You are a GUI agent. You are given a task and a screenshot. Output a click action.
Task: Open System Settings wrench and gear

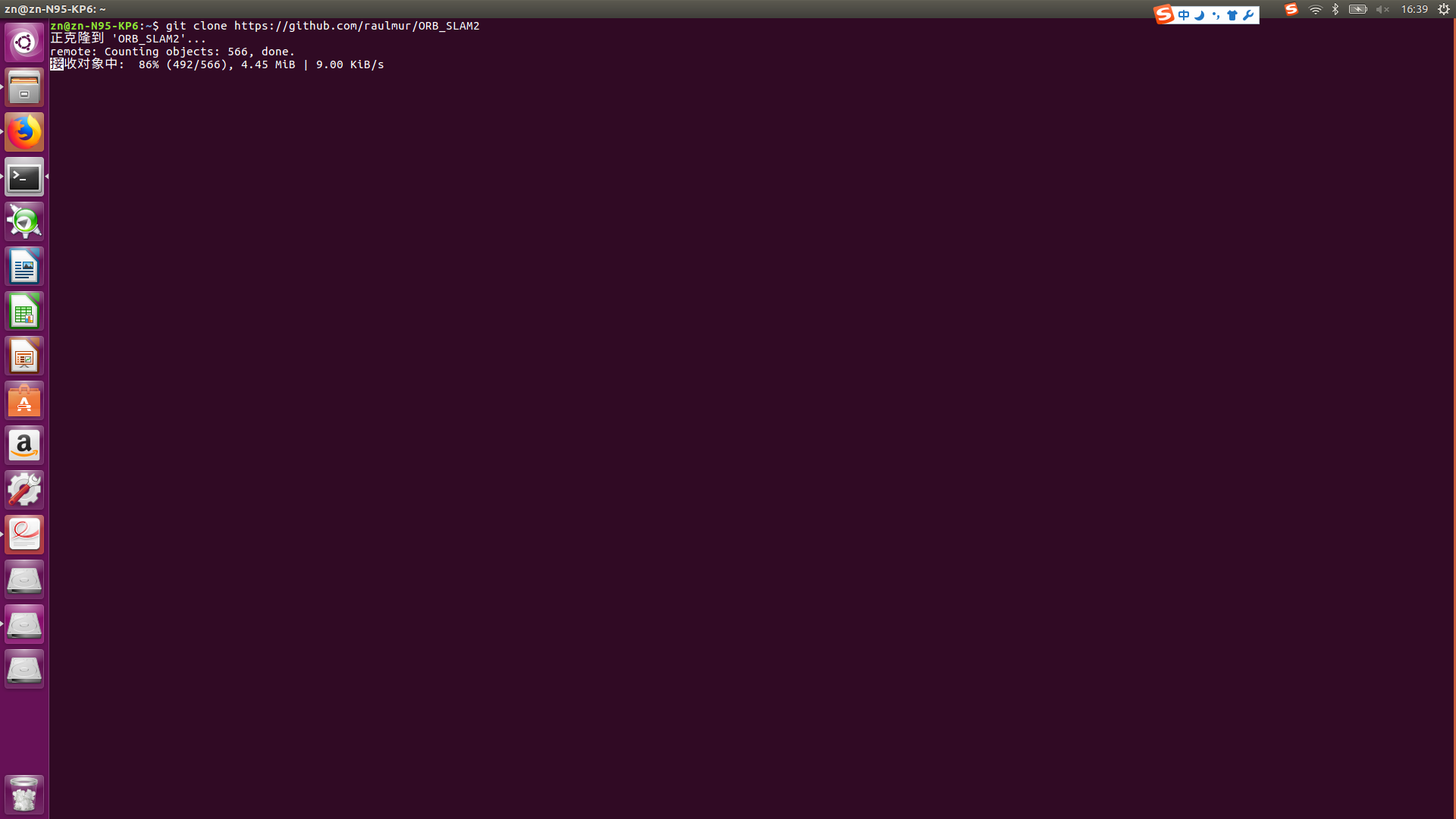tap(24, 490)
